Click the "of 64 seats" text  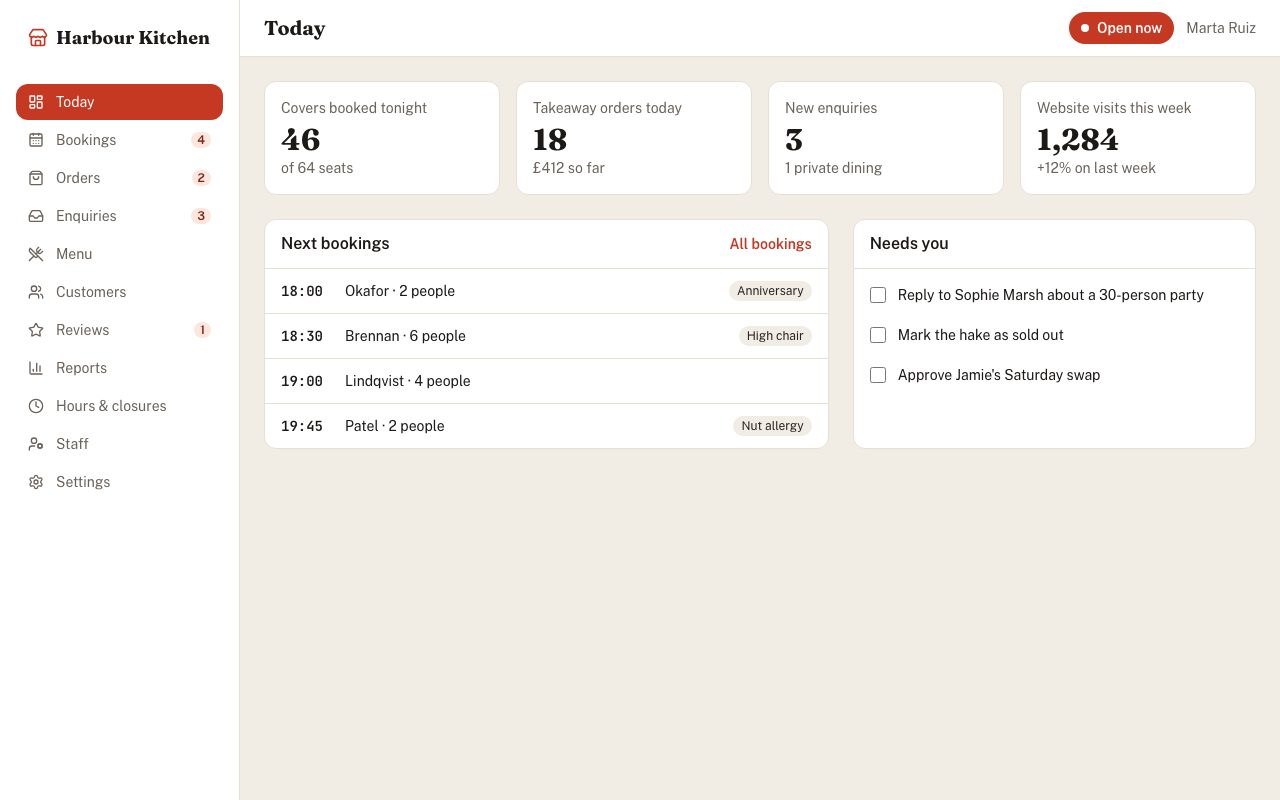[317, 168]
